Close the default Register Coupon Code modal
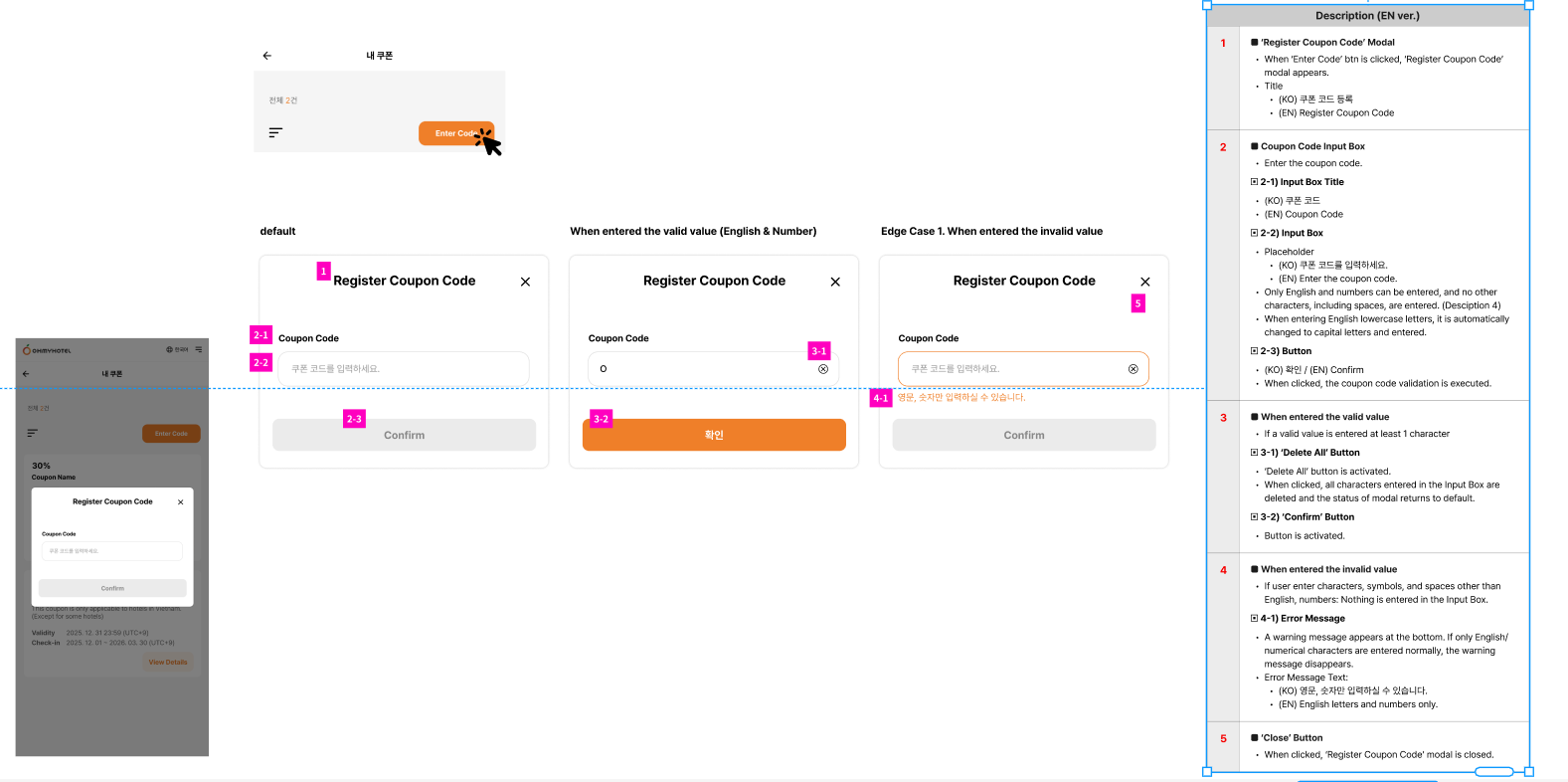 [x=525, y=282]
